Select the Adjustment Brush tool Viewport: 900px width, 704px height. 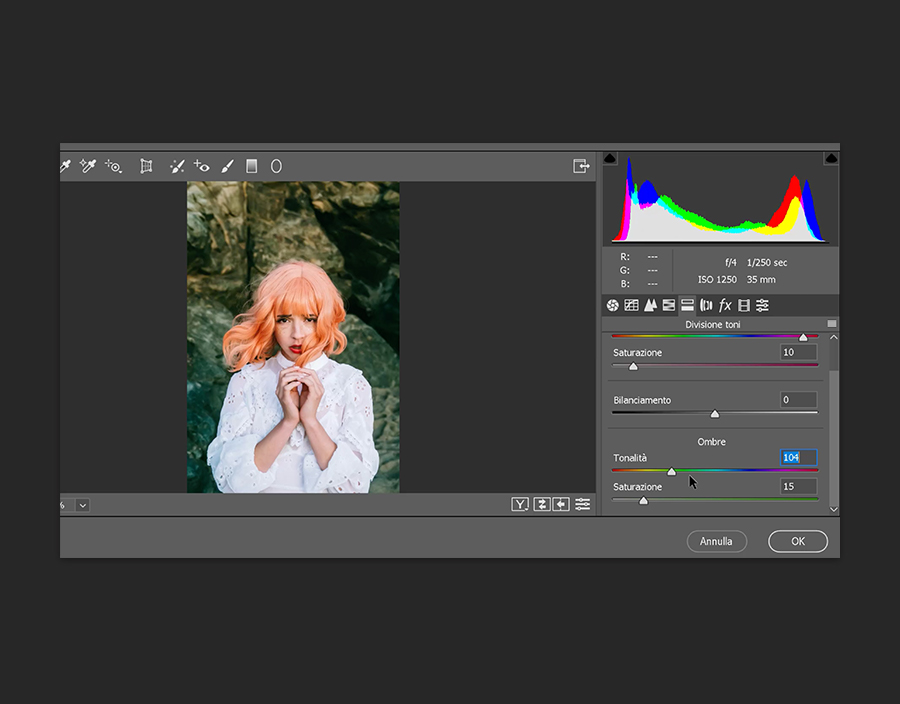227,166
